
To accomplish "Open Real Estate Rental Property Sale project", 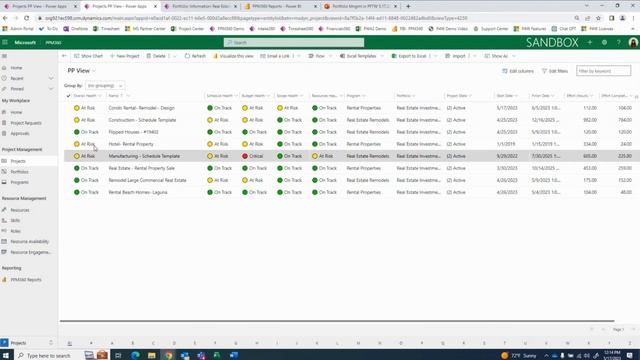I will pyautogui.click(x=141, y=168).
